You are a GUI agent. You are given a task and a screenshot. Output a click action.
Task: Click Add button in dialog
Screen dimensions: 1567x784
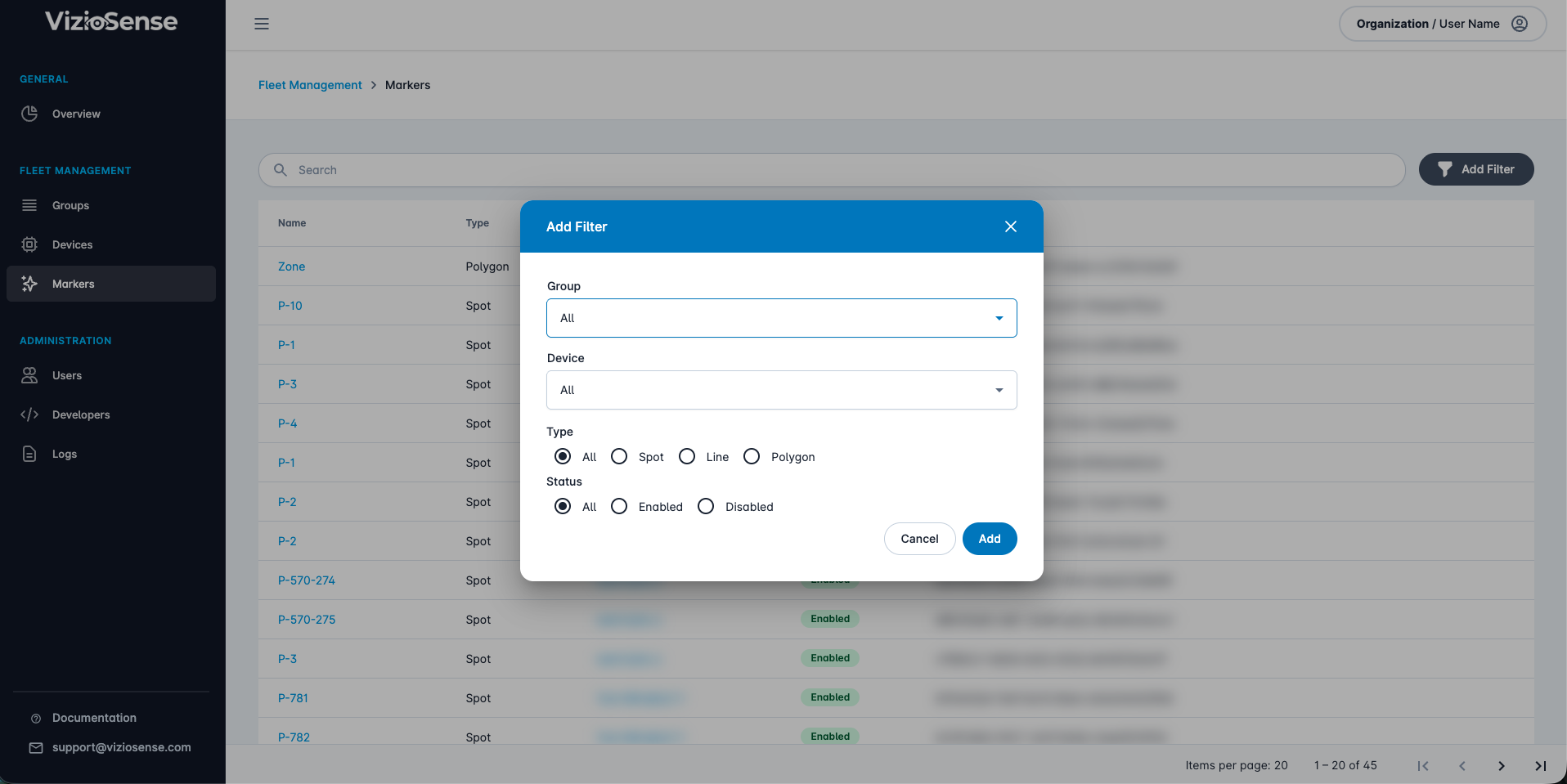point(990,539)
